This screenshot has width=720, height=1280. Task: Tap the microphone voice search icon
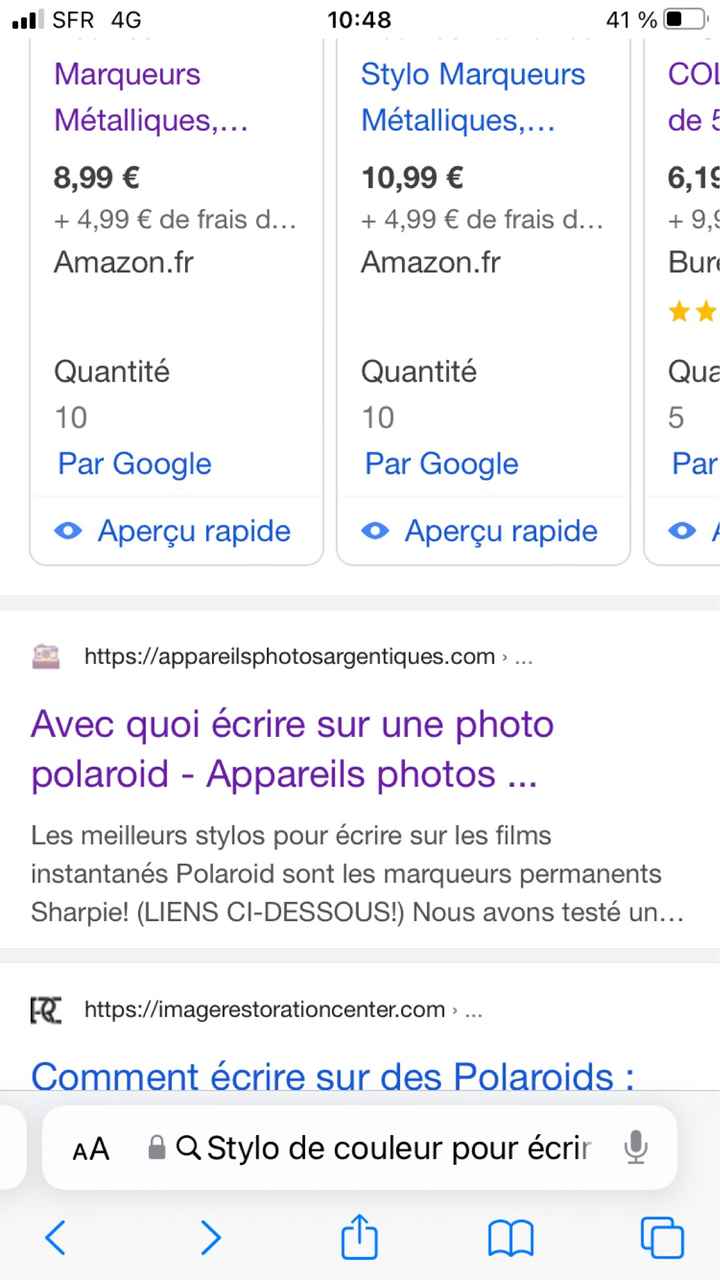click(635, 1148)
